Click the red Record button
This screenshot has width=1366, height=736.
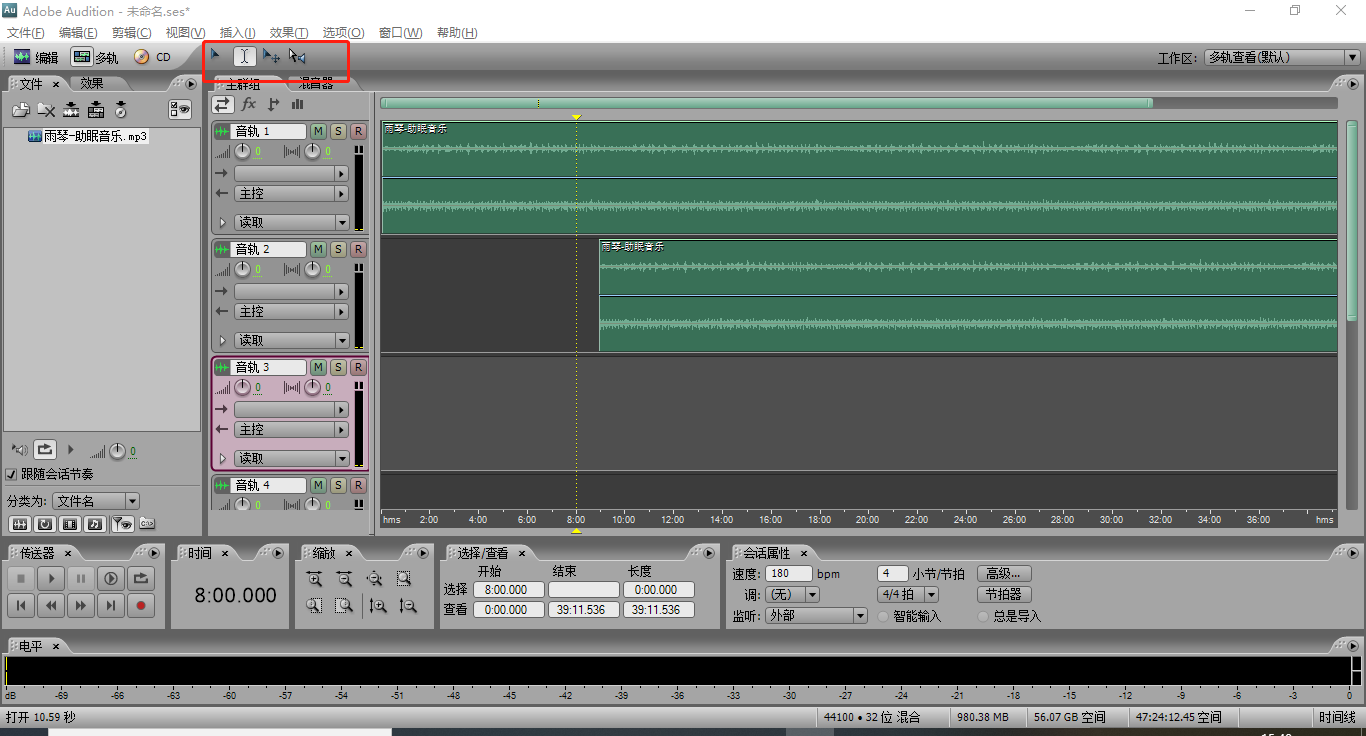(141, 605)
